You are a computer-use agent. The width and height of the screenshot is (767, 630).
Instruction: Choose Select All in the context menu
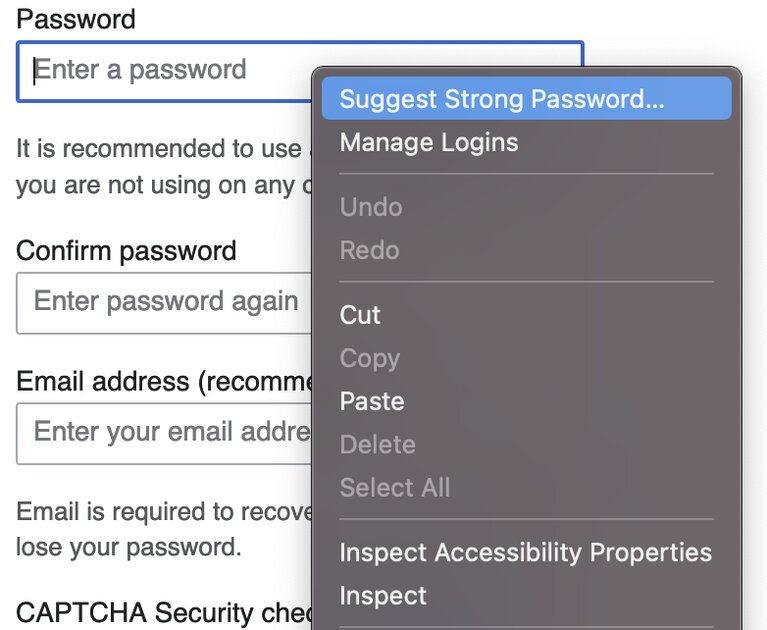(x=395, y=487)
